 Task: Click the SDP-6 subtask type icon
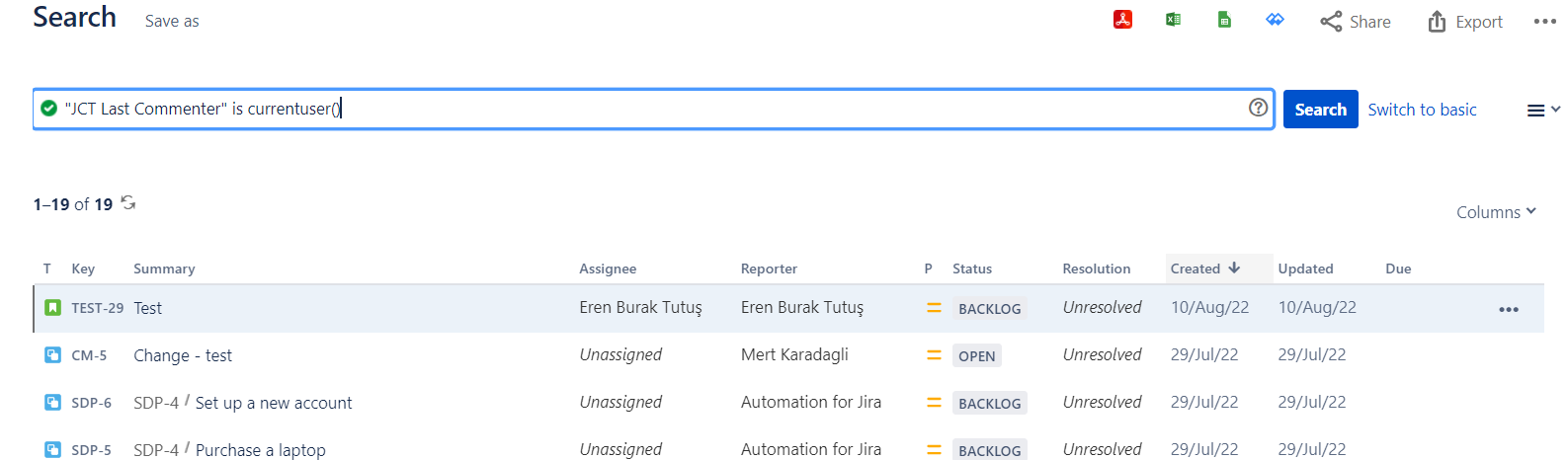click(x=52, y=402)
